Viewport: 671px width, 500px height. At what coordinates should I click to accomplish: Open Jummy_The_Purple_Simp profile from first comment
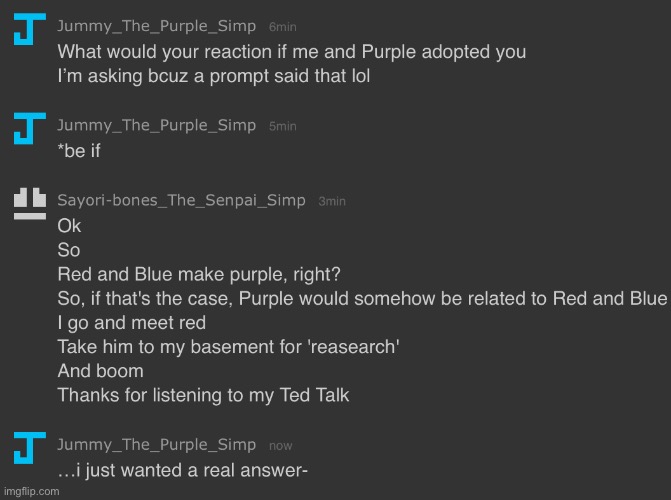tap(157, 26)
